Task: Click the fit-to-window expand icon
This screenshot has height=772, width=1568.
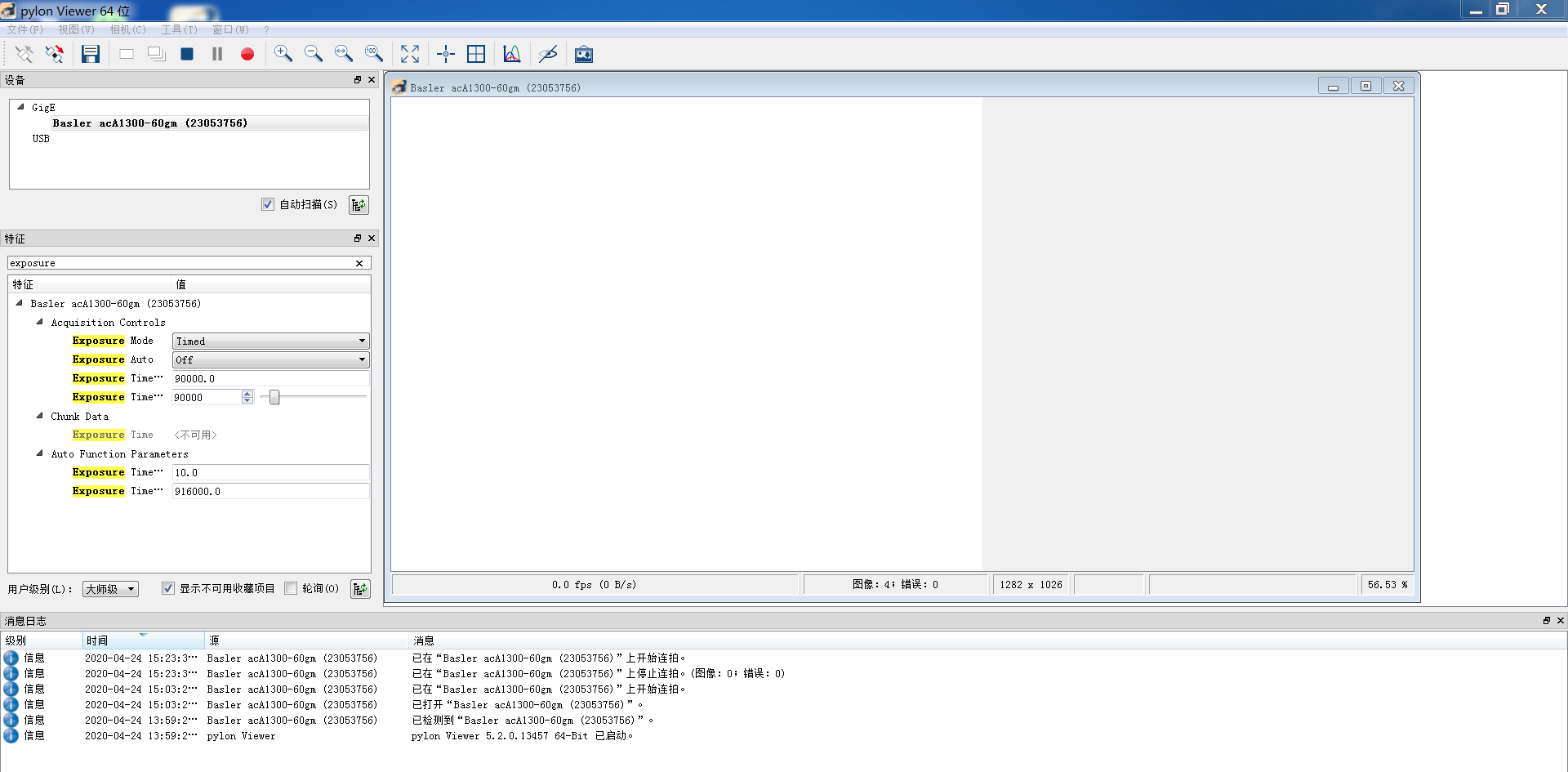Action: (410, 54)
